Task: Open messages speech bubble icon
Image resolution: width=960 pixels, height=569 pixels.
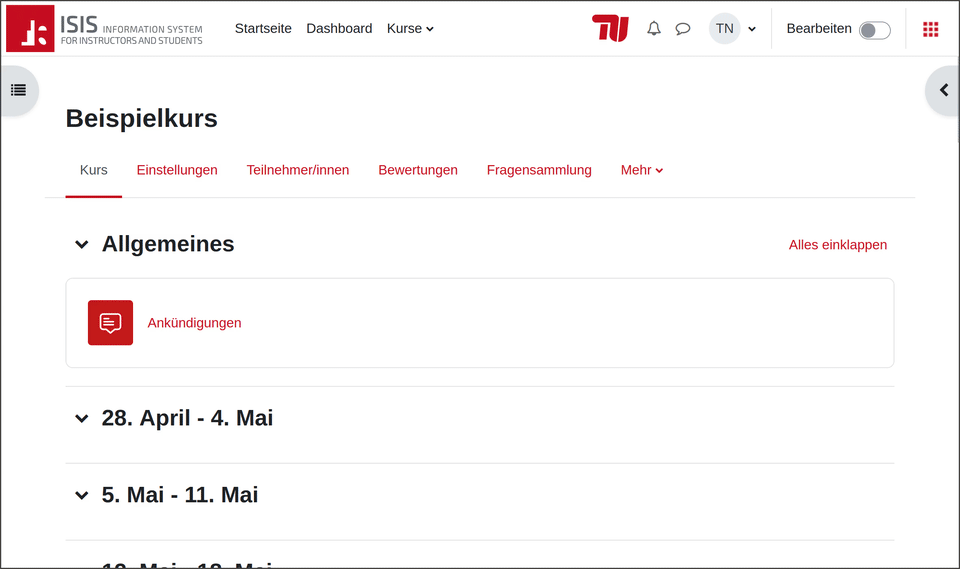Action: coord(683,29)
